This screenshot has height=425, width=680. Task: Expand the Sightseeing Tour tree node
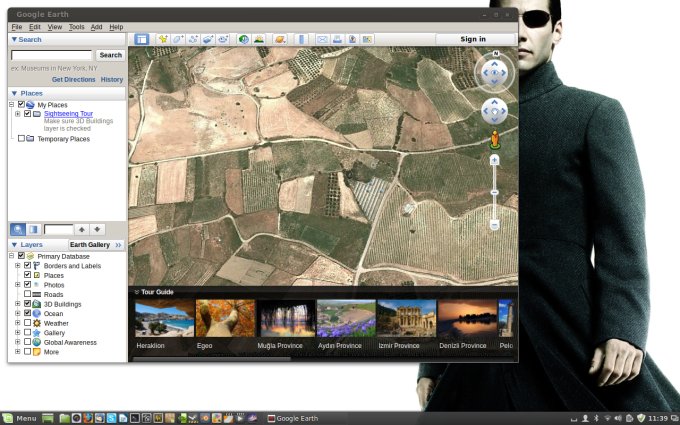coord(18,114)
